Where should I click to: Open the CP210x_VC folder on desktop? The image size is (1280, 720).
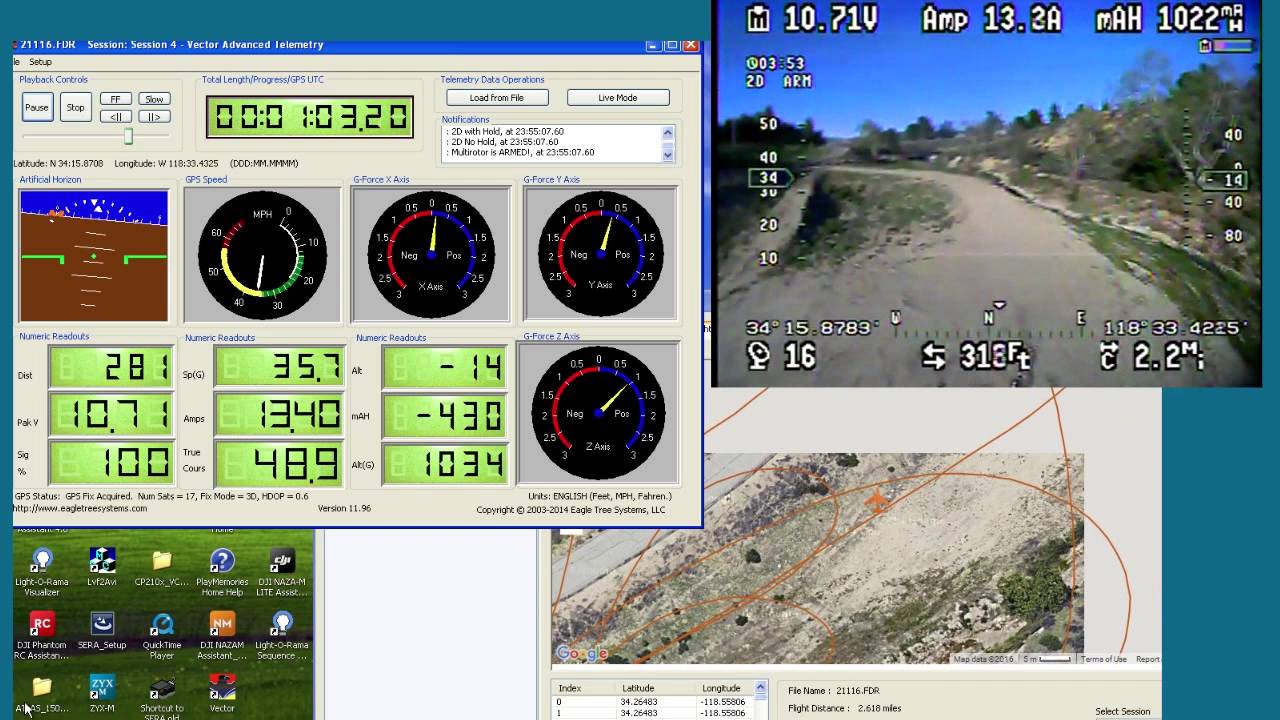pos(162,566)
